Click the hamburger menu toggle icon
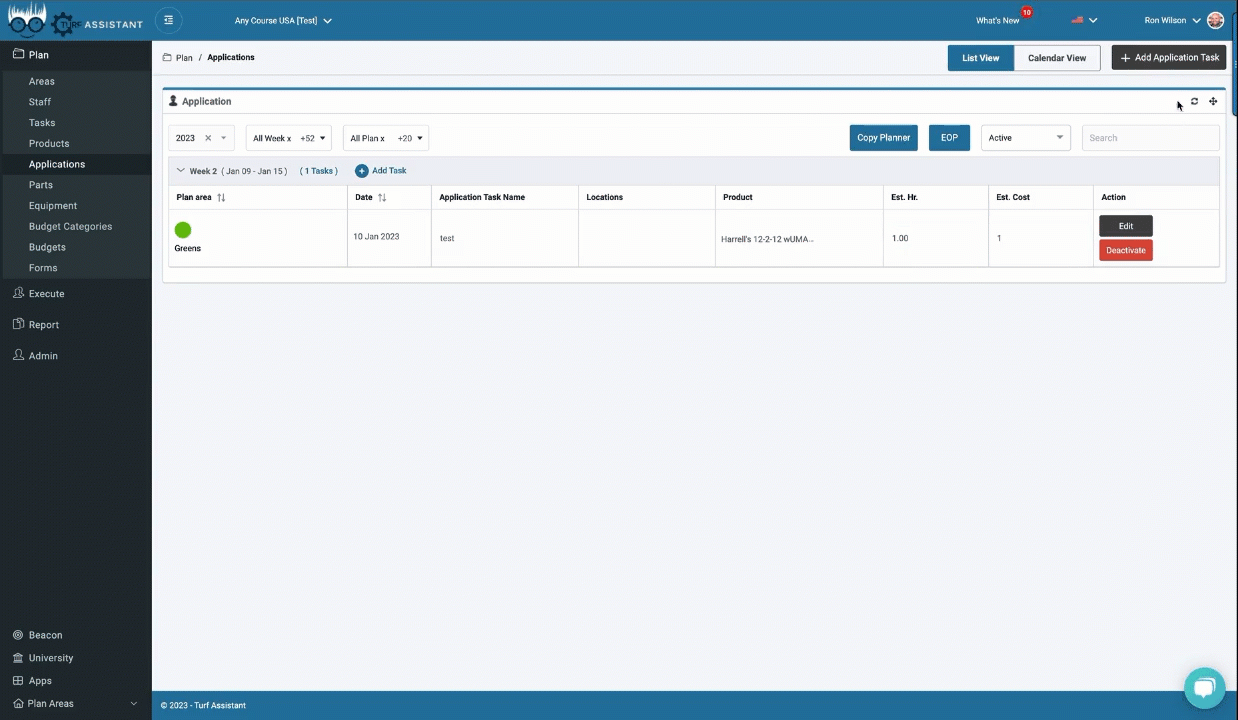 point(168,20)
